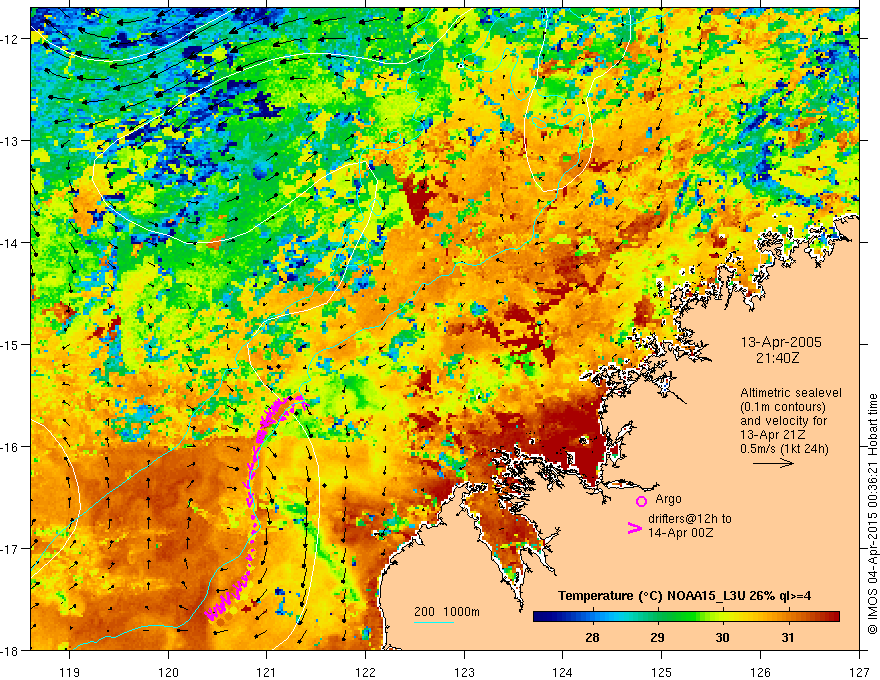Click the '0.5m/s (1kt 24h)' scale text
The width and height of the screenshot is (880, 680).
point(784,449)
